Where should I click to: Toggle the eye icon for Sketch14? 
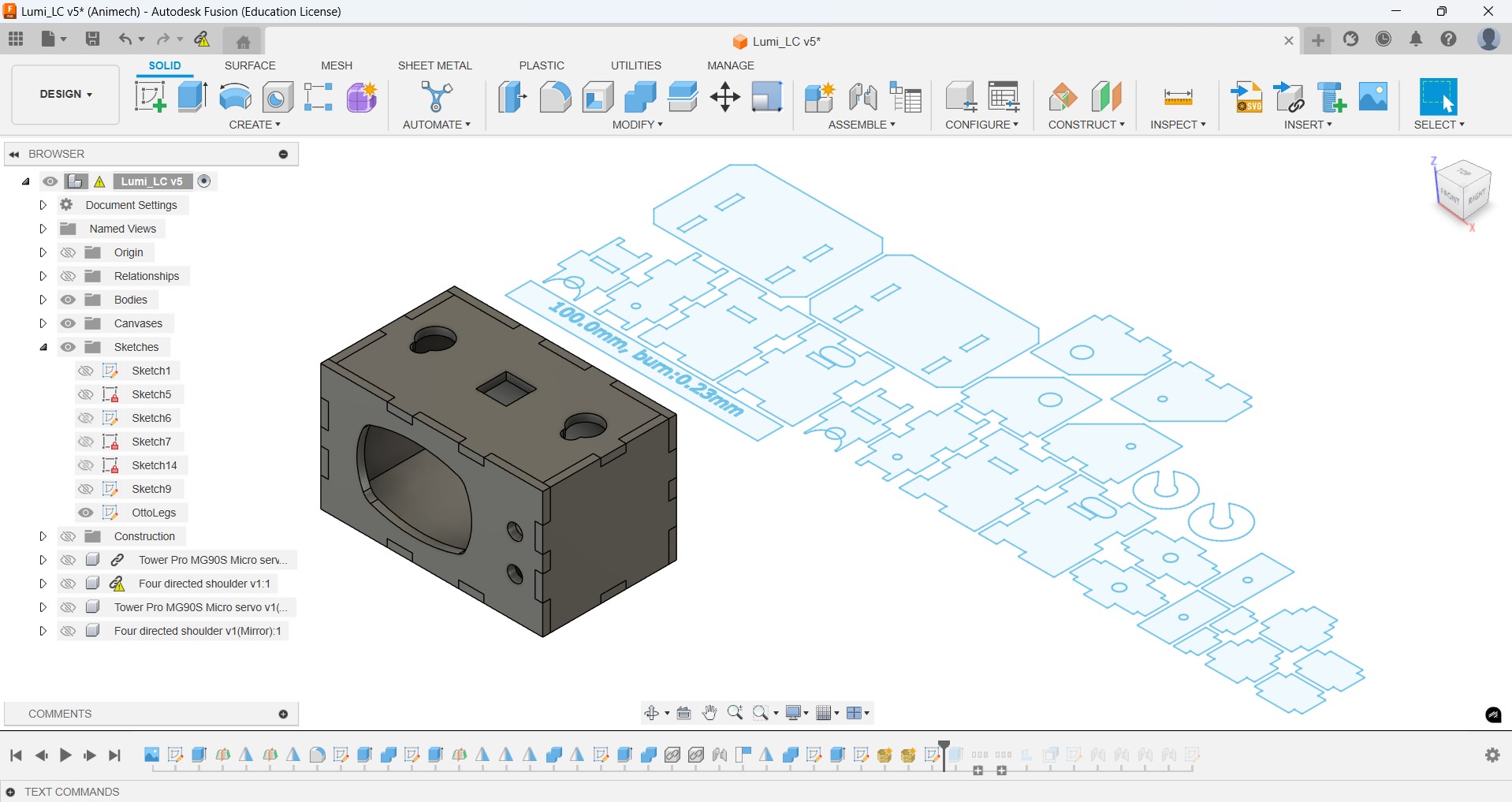click(86, 465)
